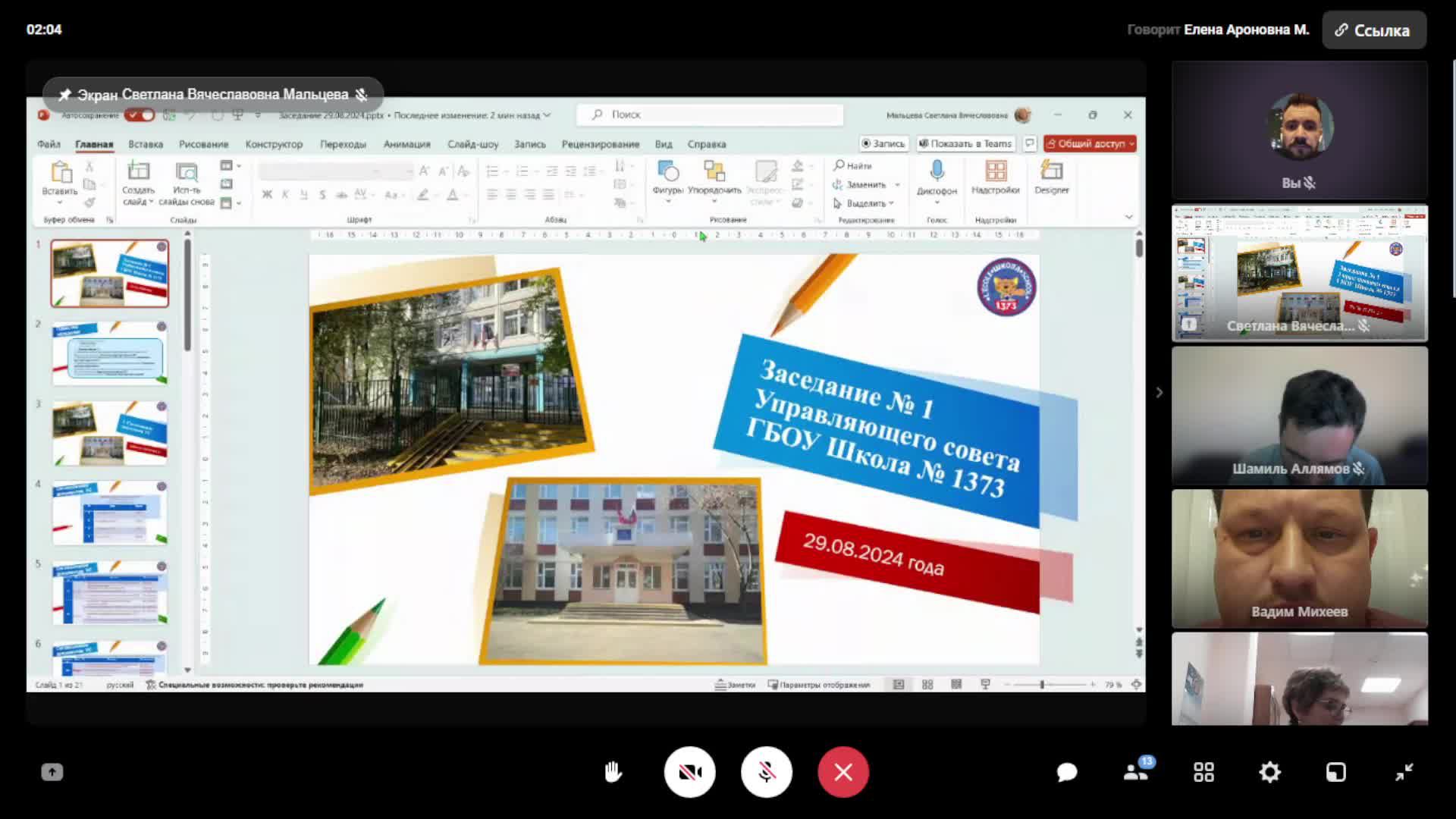The image size is (1456, 819).
Task: Open the Вставка ribbon tab
Action: coord(146,144)
